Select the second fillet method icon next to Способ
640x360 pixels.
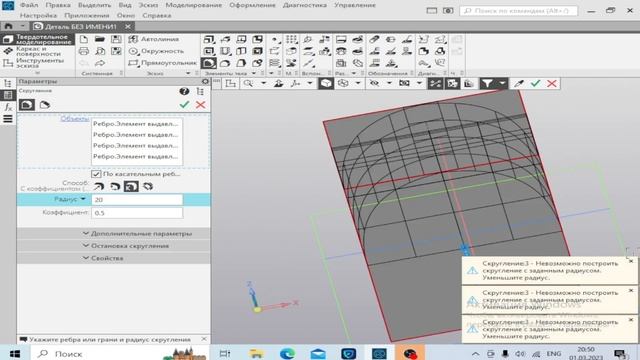(x=115, y=187)
